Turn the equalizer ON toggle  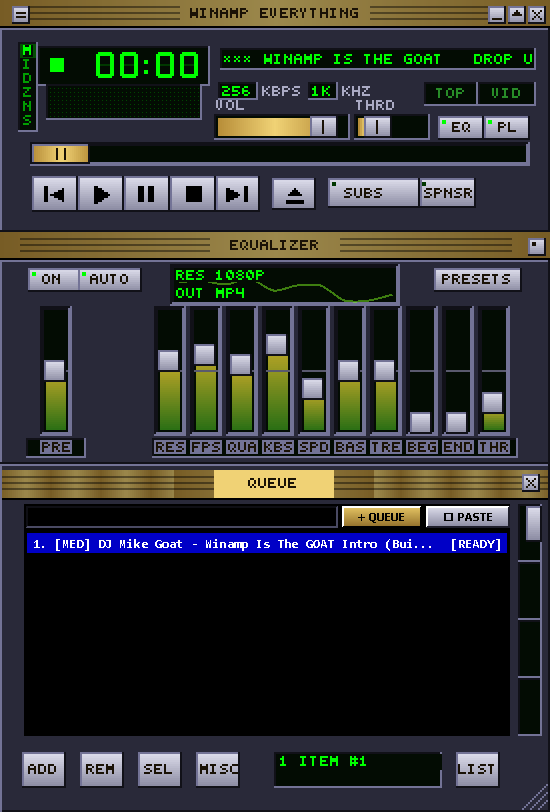click(53, 279)
